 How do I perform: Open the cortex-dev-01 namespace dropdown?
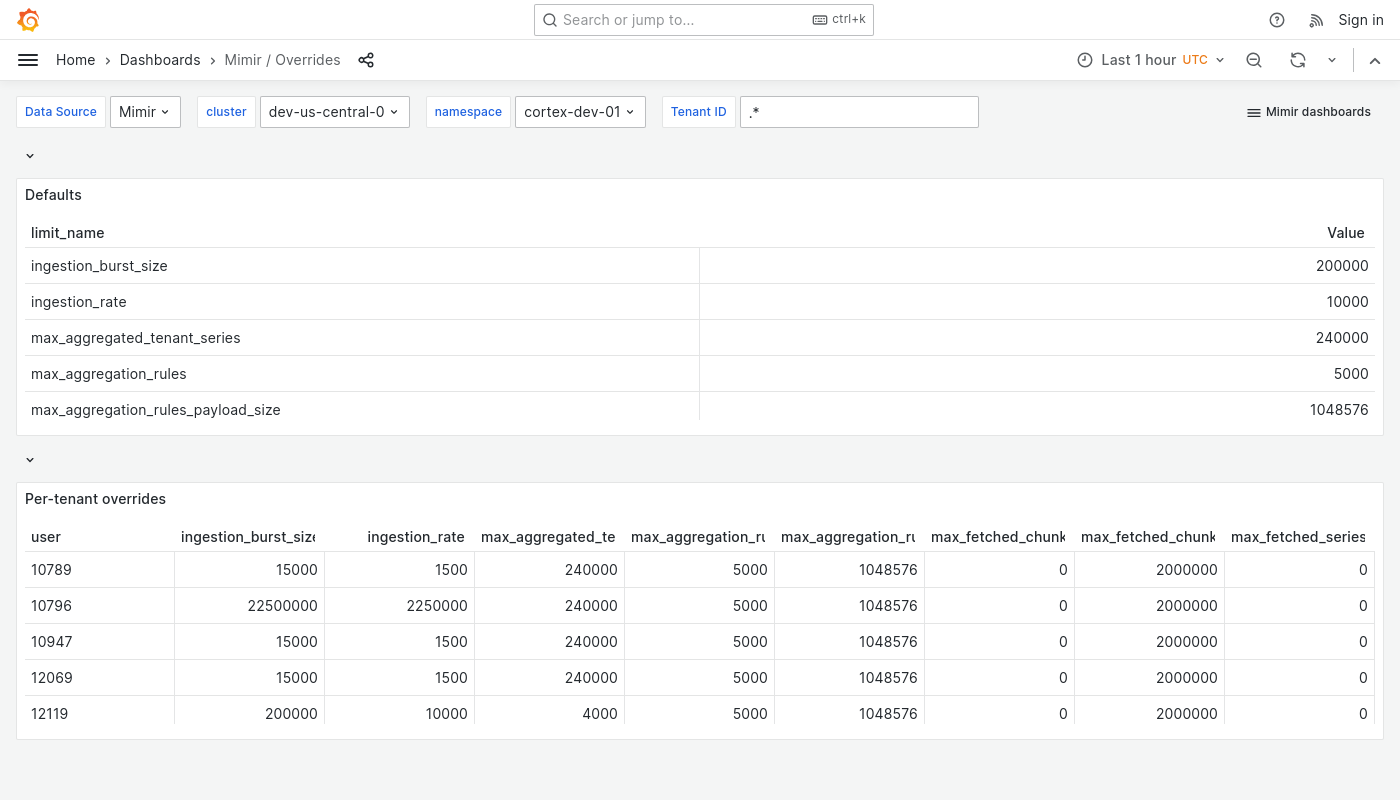click(x=580, y=112)
